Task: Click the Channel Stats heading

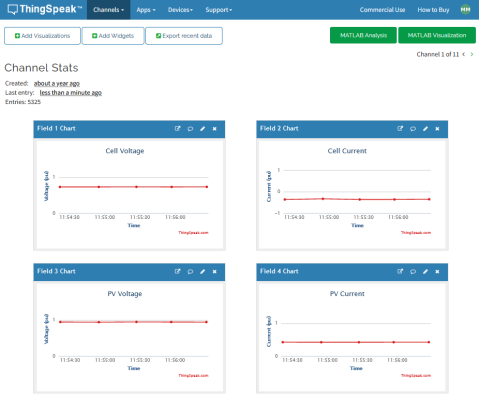Action: tap(41, 68)
